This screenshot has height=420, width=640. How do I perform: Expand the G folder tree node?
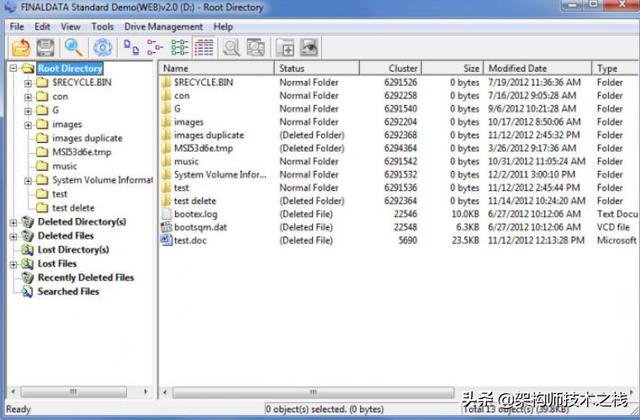[28, 111]
